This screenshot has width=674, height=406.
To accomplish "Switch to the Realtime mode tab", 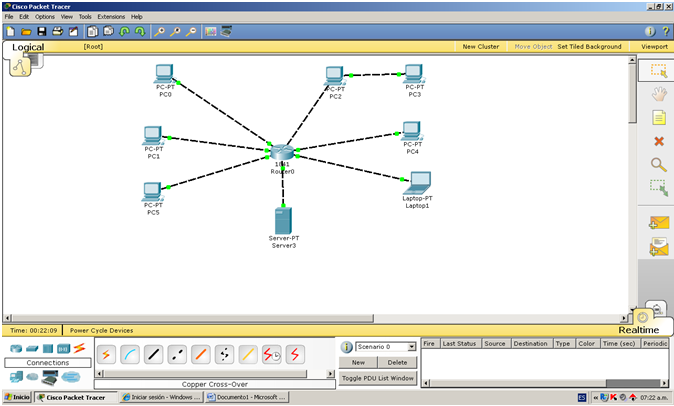I will tap(638, 330).
